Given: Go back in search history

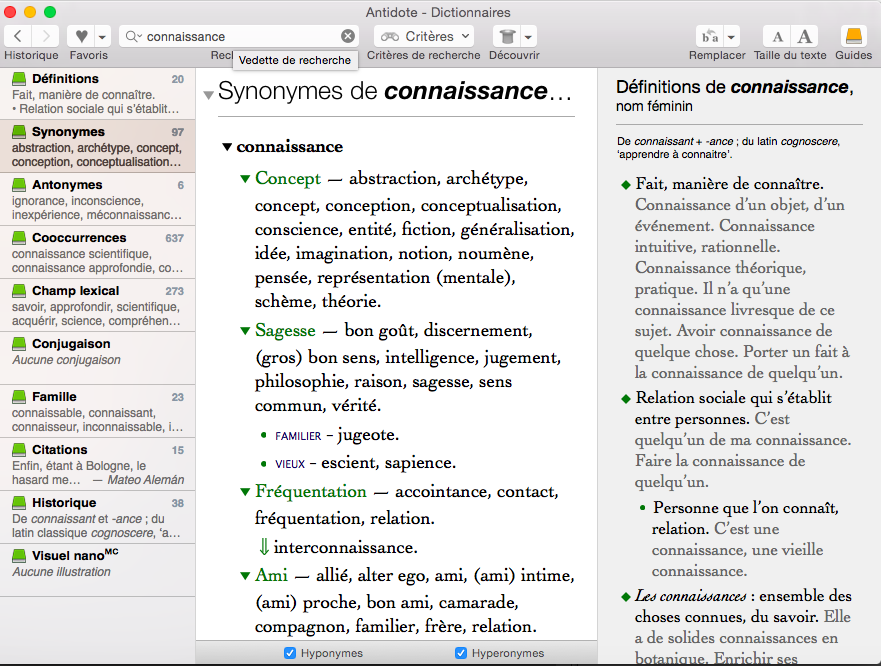Looking at the screenshot, I should 18,37.
